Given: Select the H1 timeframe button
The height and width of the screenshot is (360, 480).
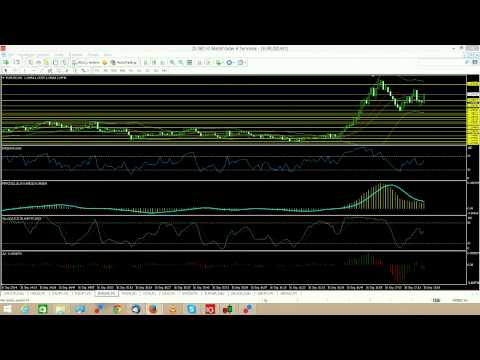Looking at the screenshot, I should click(x=131, y=71).
